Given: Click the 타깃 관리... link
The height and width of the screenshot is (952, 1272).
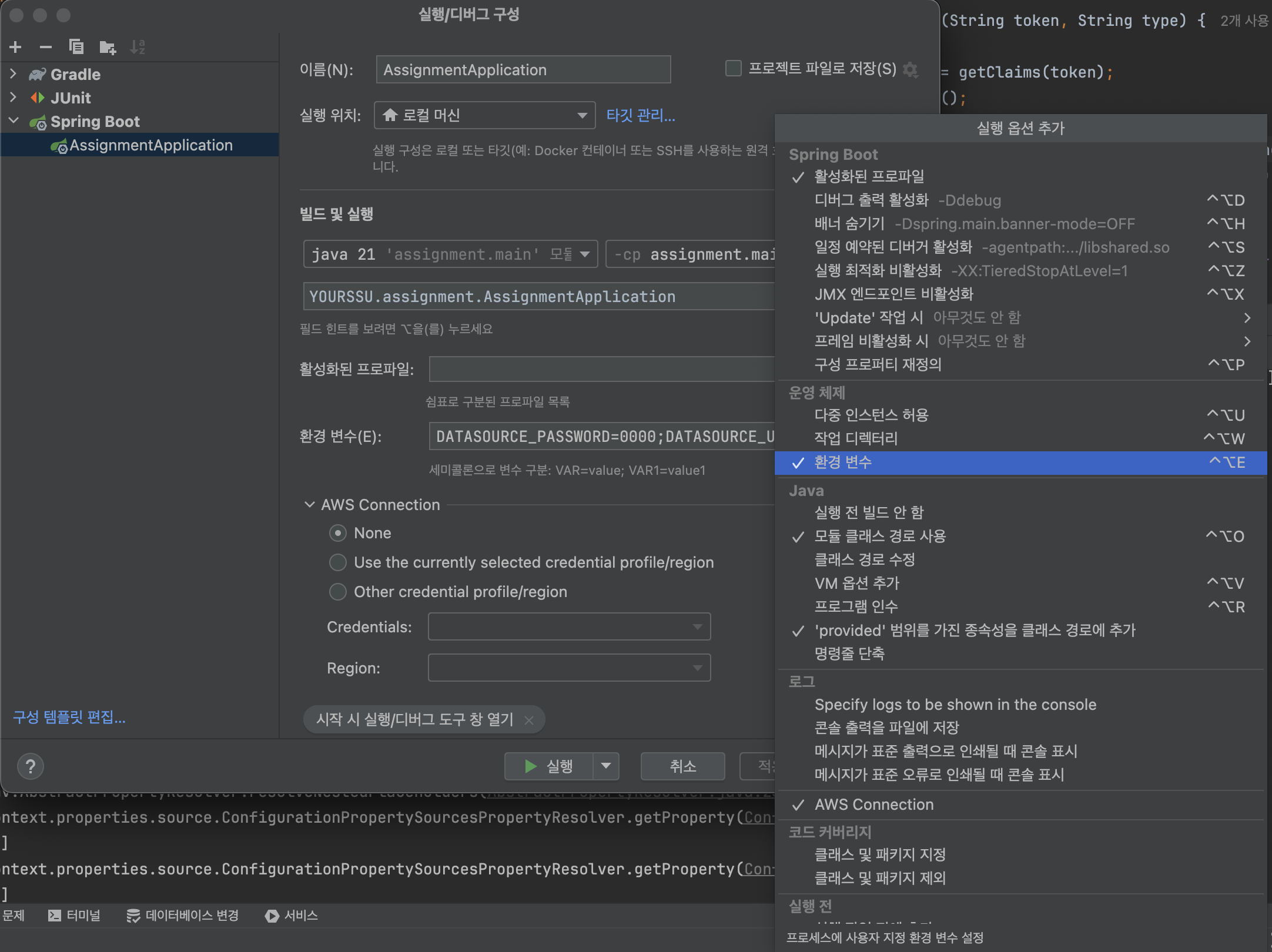Looking at the screenshot, I should (x=641, y=115).
